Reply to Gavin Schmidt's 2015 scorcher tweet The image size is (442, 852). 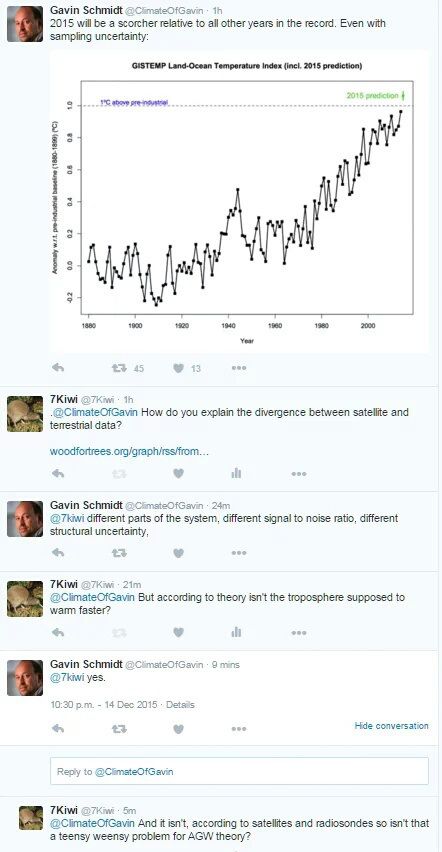58,368
